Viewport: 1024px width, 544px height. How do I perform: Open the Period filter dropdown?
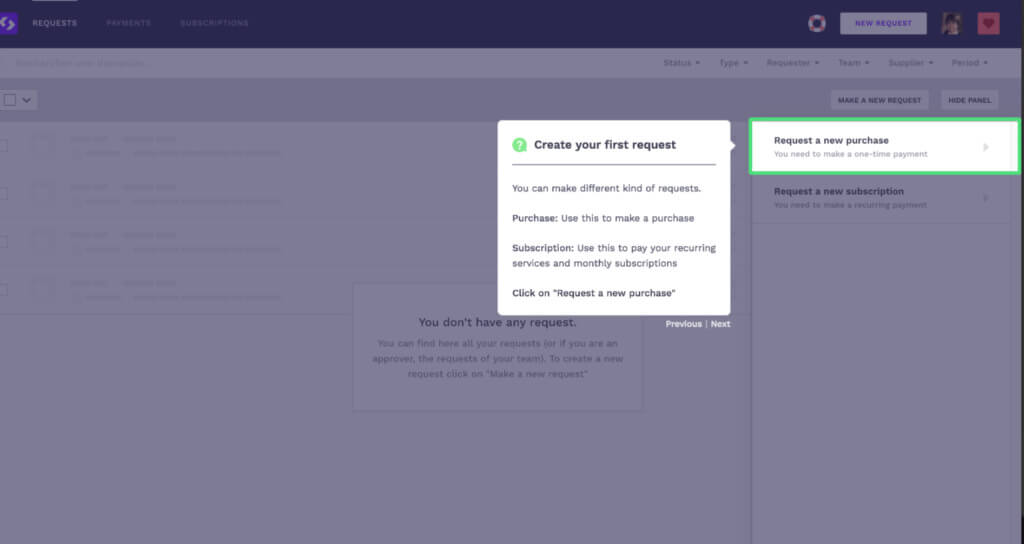click(x=969, y=63)
